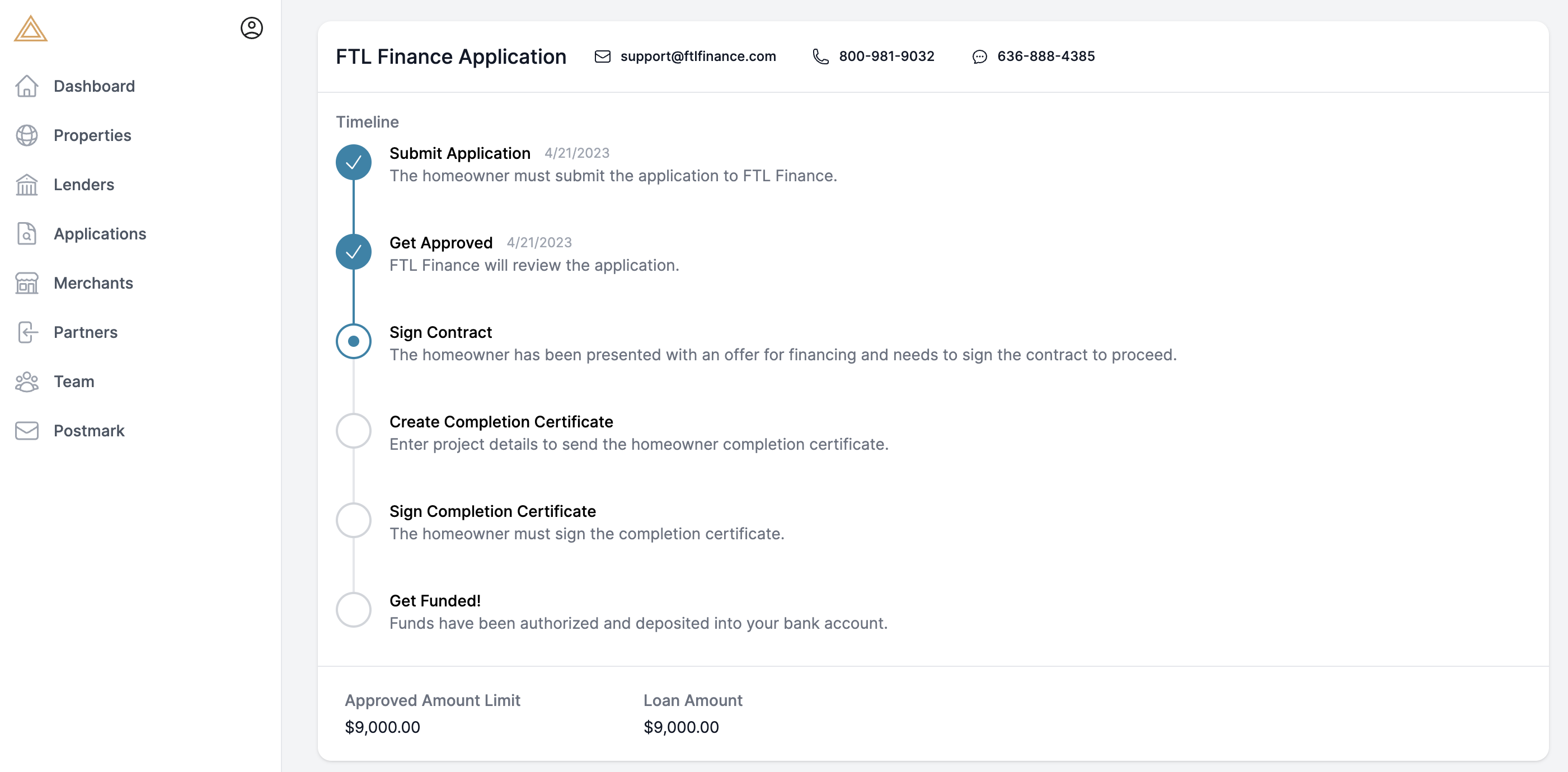Click the Create Completion Certificate title

pos(501,422)
